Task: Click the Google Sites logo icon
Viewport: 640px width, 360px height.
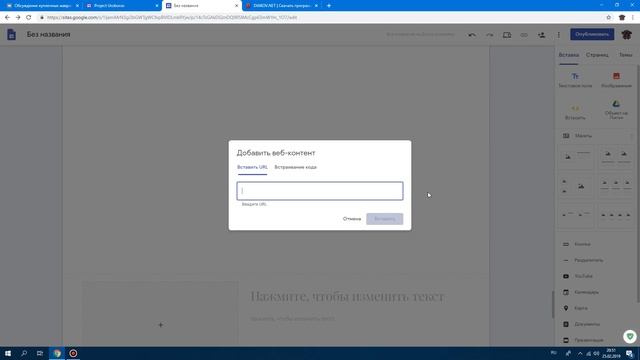Action: point(11,35)
